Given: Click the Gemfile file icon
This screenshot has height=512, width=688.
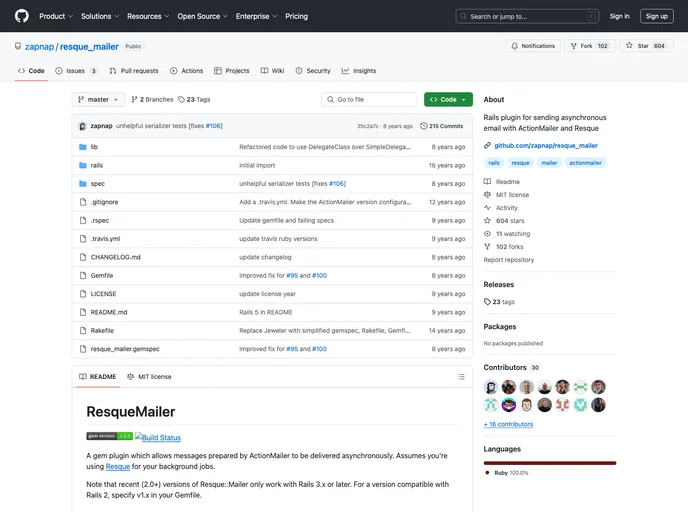Looking at the screenshot, I should click(x=82, y=276).
